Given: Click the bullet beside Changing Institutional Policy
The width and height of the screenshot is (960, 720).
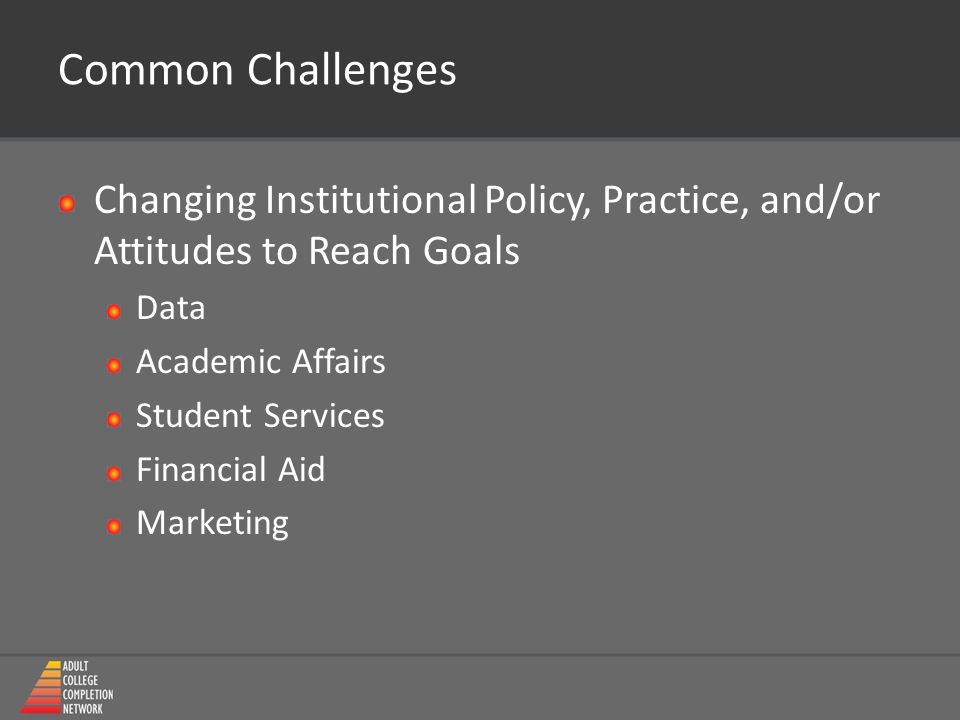Looking at the screenshot, I should click(67, 203).
